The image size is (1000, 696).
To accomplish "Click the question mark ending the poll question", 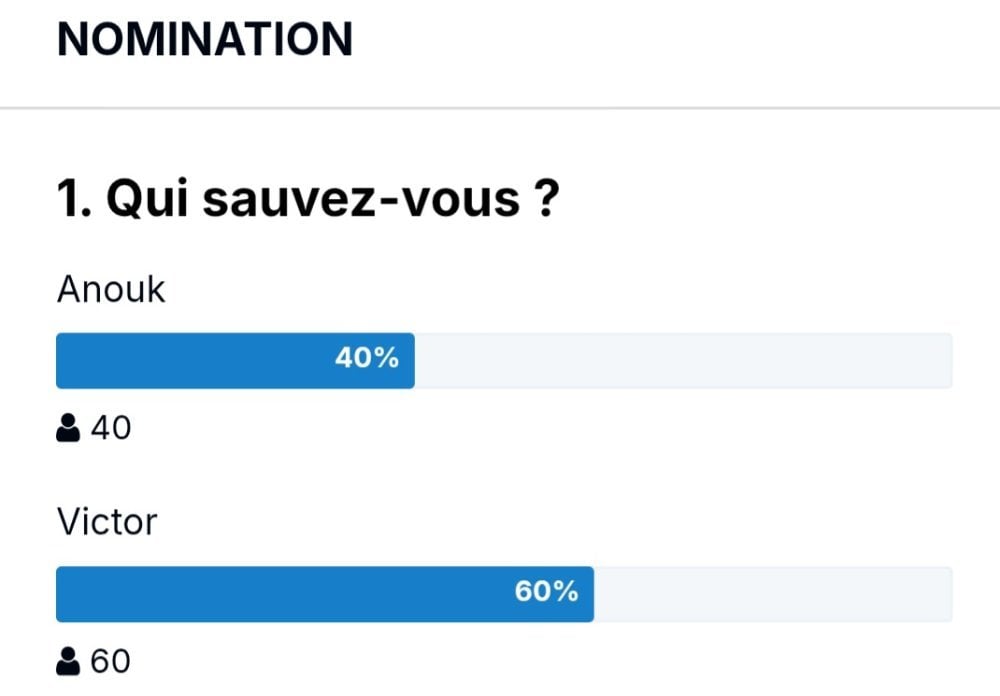I will pos(545,198).
